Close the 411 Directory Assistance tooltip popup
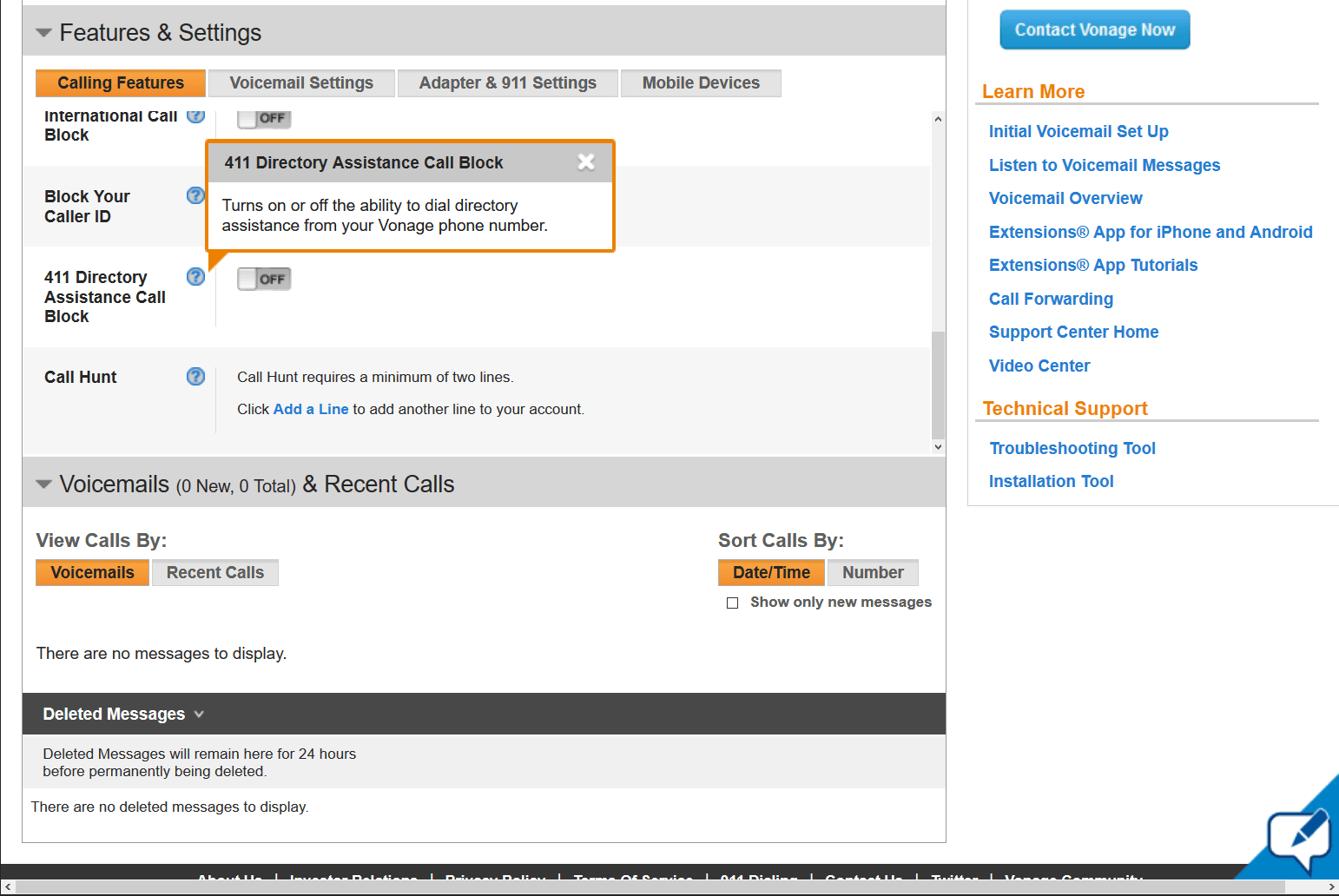Screen dimensions: 1339x896 coord(586,161)
